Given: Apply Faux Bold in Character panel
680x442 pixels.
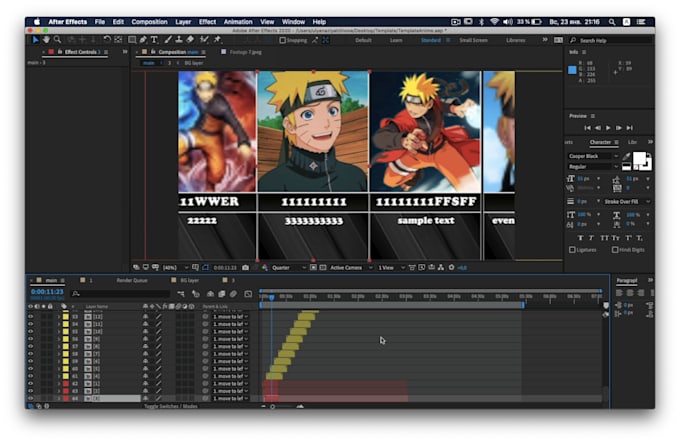Looking at the screenshot, I should (x=580, y=238).
